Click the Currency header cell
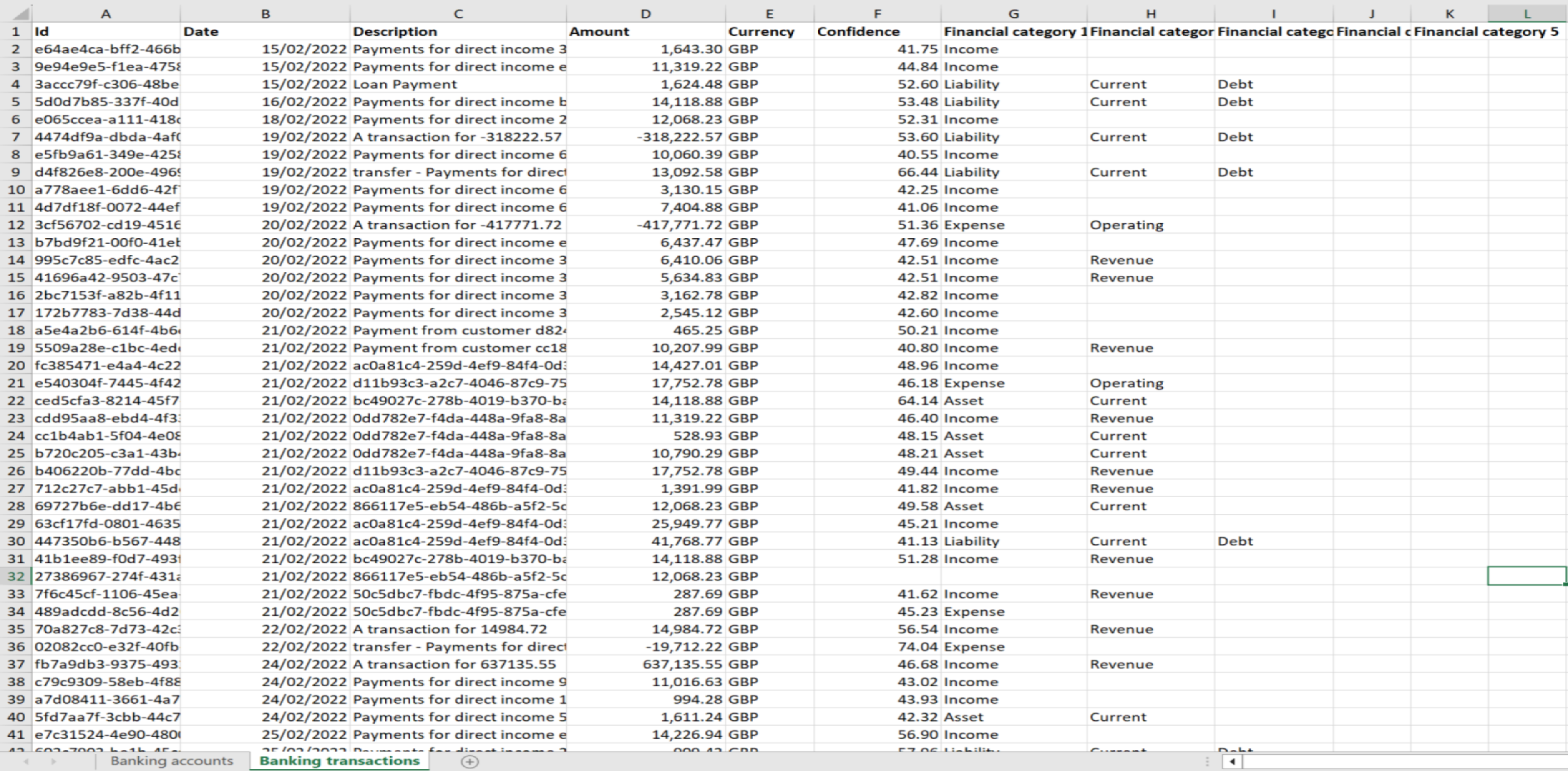1568x771 pixels. click(x=770, y=31)
